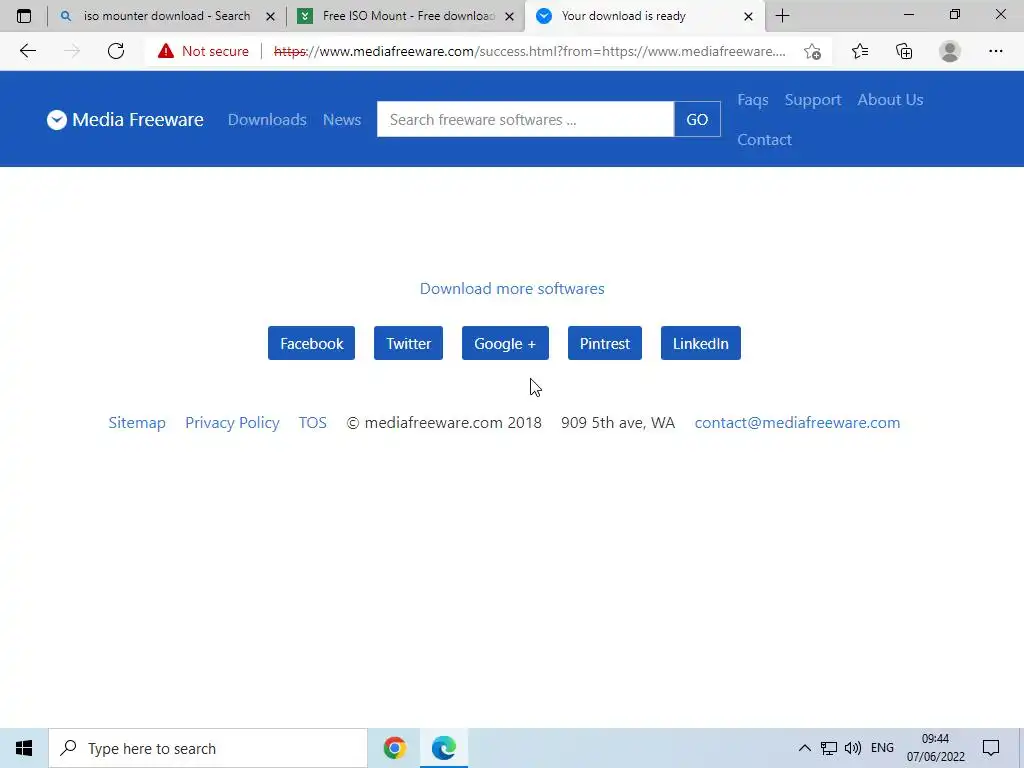Open the notification center icon
Image resolution: width=1024 pixels, height=768 pixels.
[x=991, y=748]
